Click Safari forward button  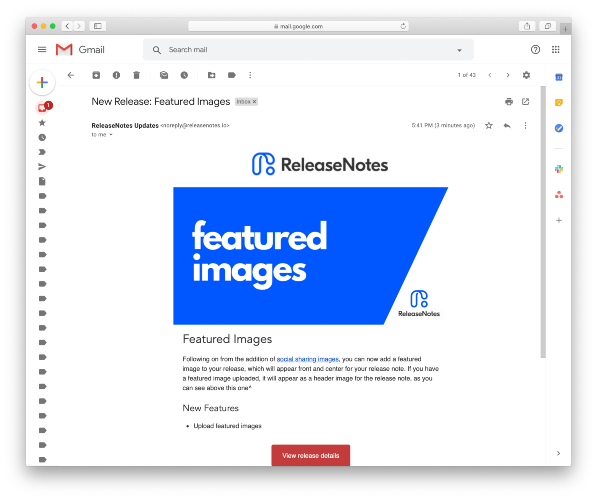[79, 26]
